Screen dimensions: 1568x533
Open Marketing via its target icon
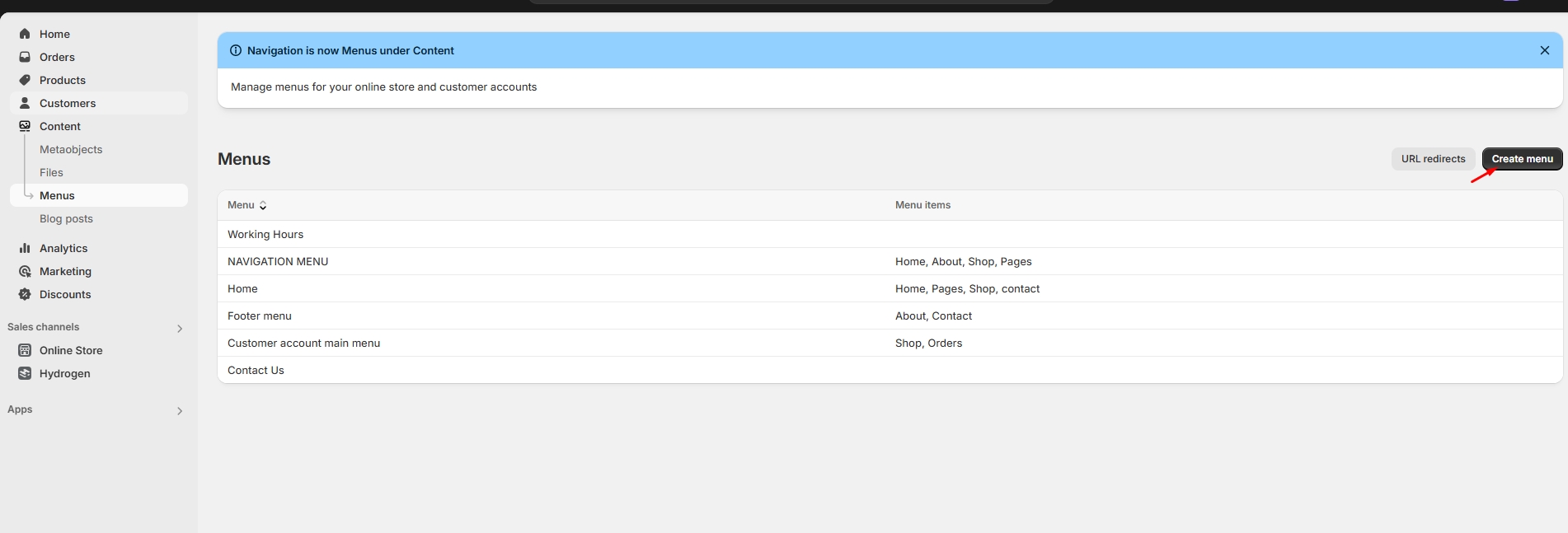[25, 271]
